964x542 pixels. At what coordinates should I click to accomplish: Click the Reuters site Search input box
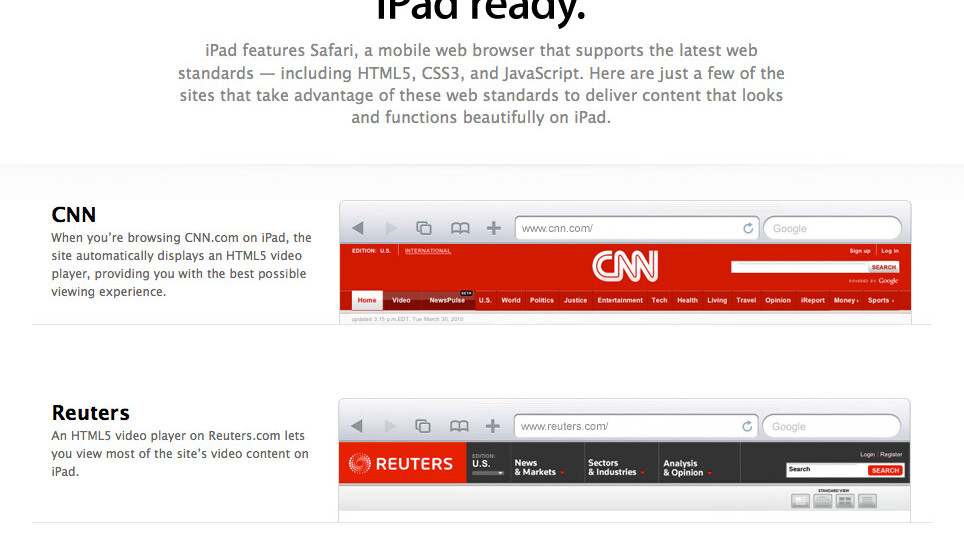tap(827, 470)
